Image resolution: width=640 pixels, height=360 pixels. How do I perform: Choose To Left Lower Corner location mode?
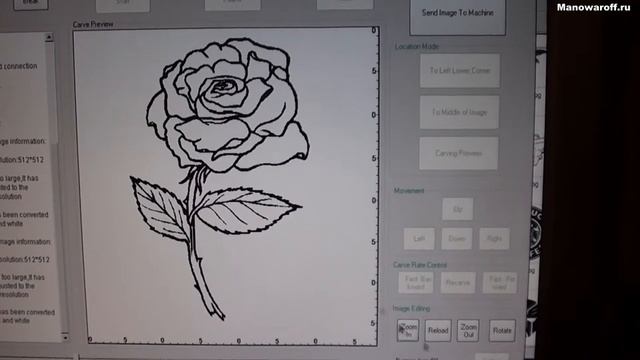pos(460,71)
